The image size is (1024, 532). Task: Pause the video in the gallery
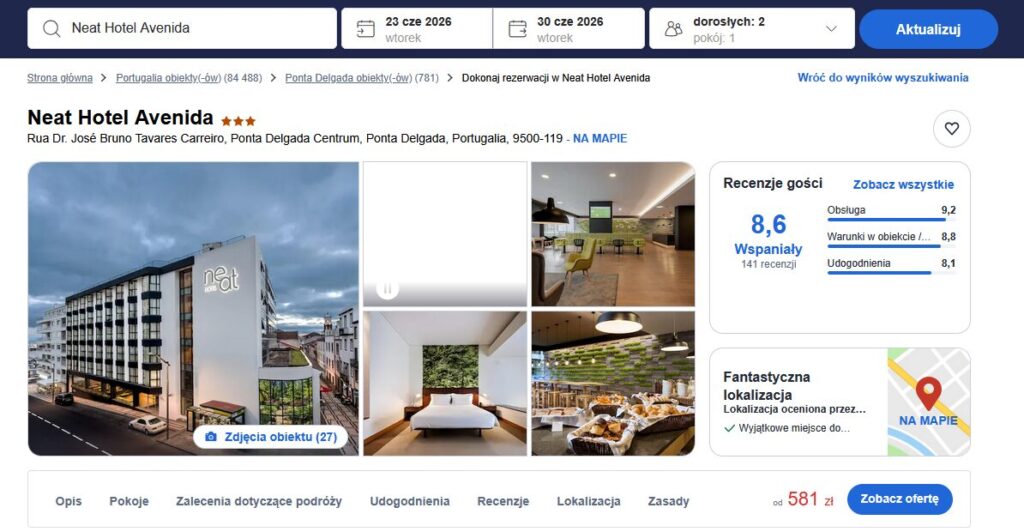(x=387, y=289)
